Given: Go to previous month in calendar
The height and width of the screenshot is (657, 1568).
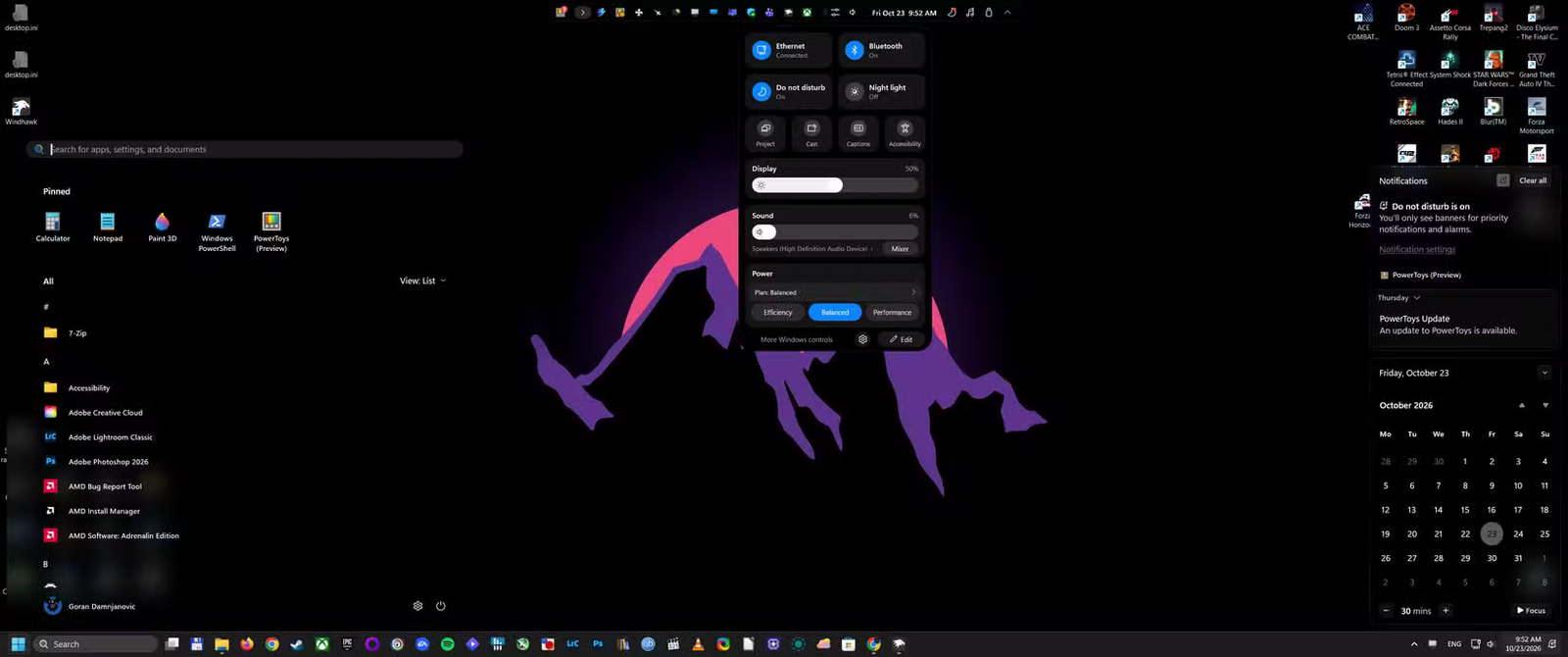Looking at the screenshot, I should 1522,405.
